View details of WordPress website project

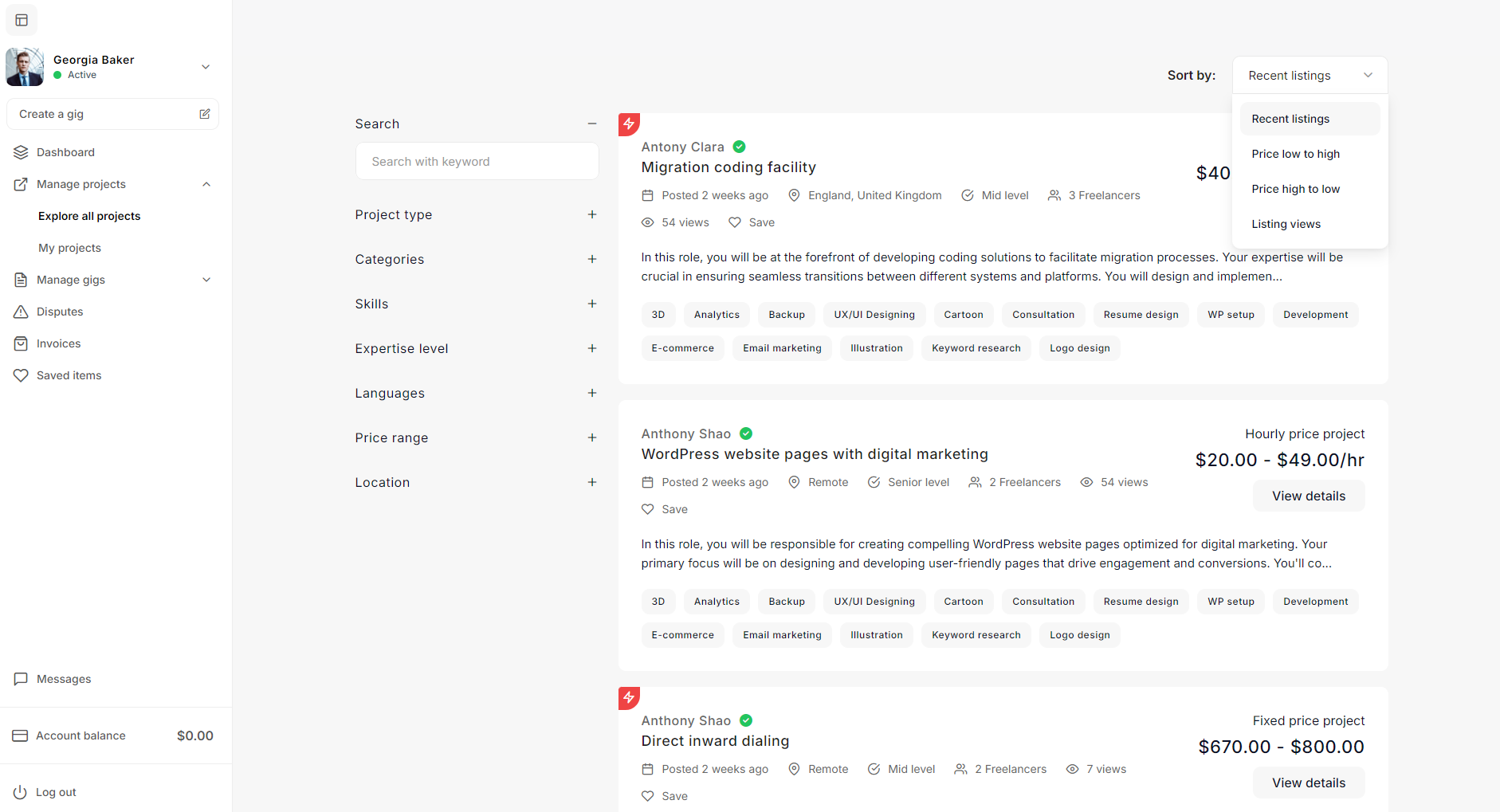coord(1308,496)
